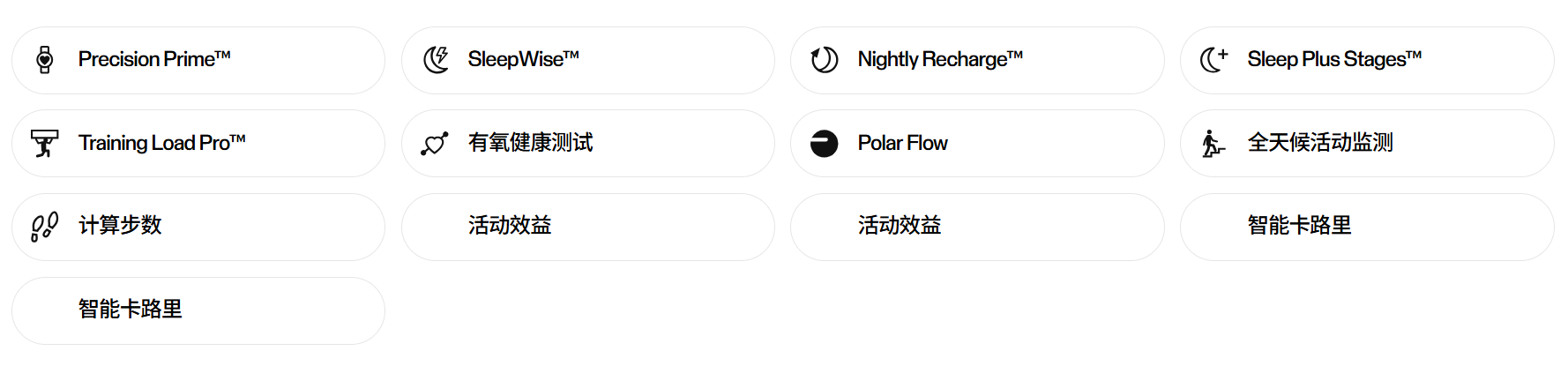Click the watch icon beside Precision Prime
Screen dimensions: 1568x366
point(45,60)
